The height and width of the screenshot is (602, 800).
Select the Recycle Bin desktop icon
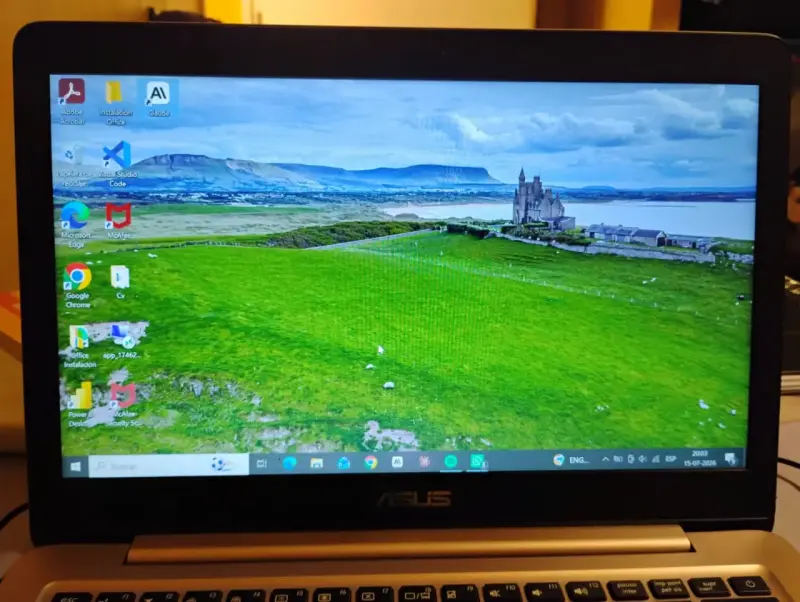click(x=72, y=165)
